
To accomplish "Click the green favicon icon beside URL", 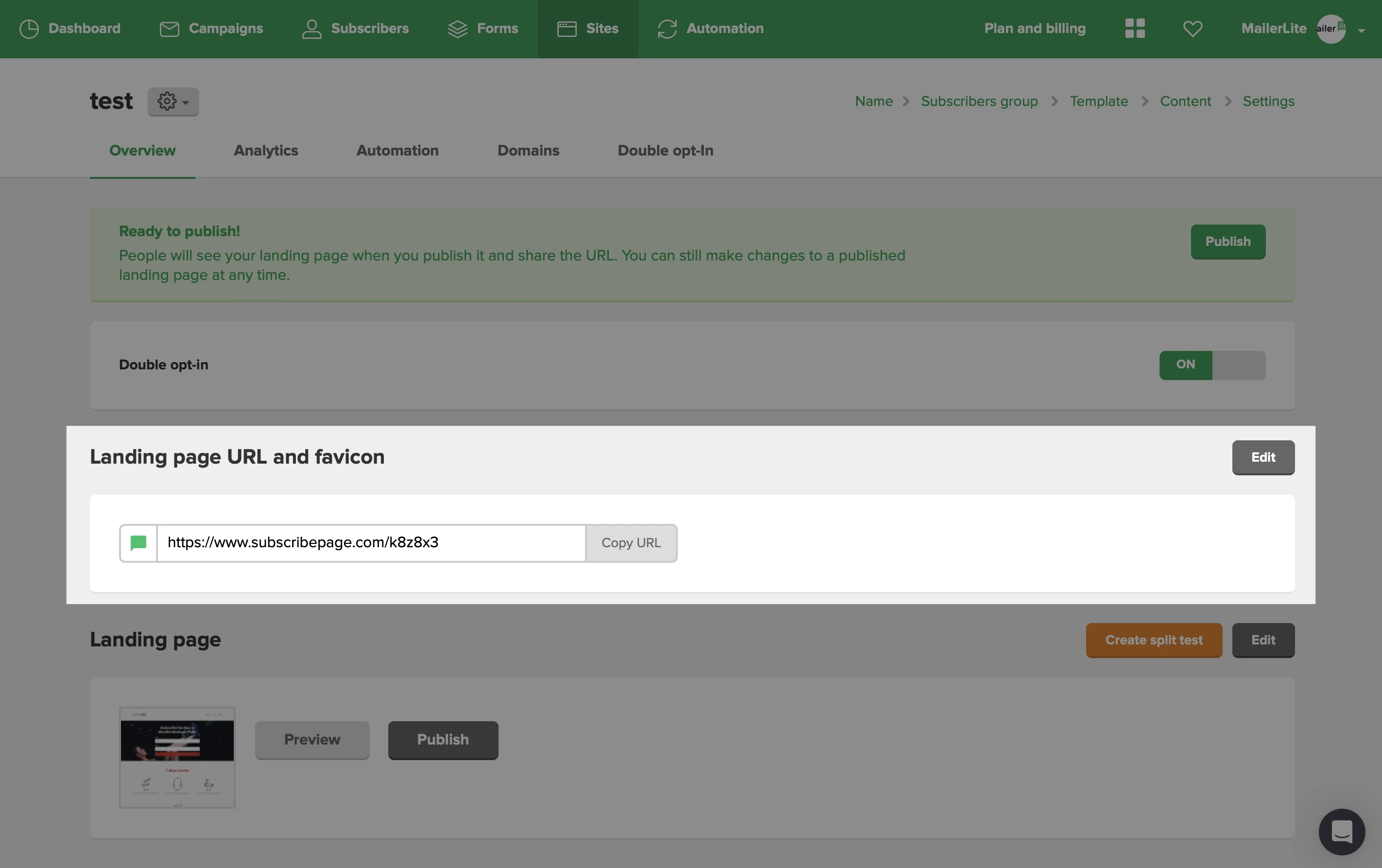I will tap(138, 542).
